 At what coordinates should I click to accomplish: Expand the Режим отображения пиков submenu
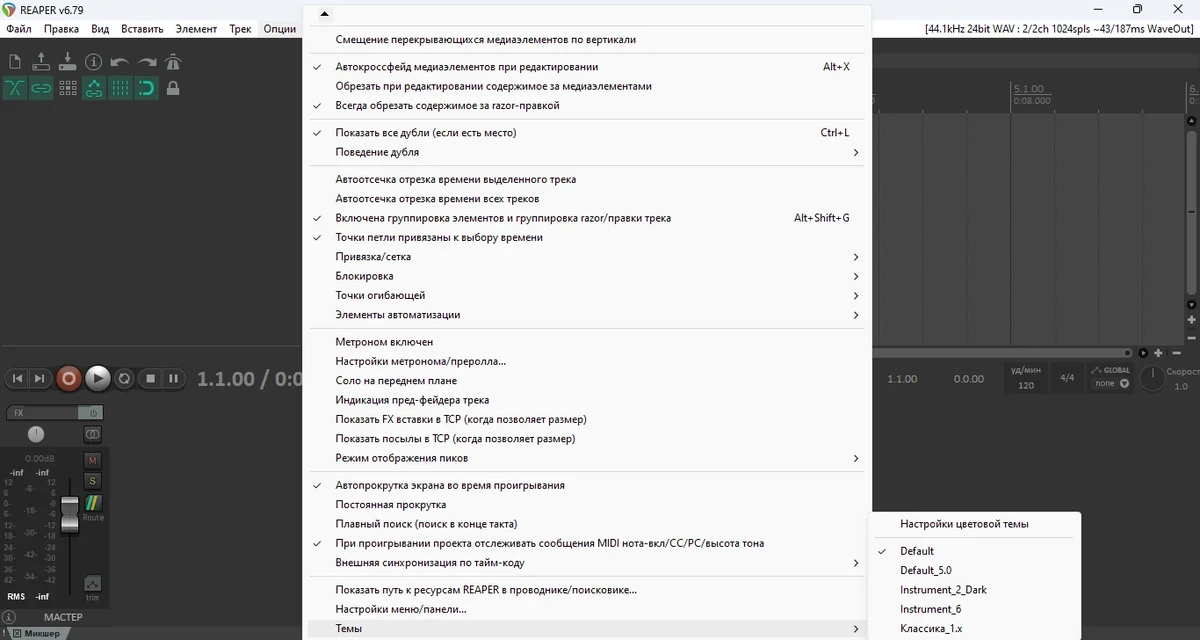(x=586, y=458)
